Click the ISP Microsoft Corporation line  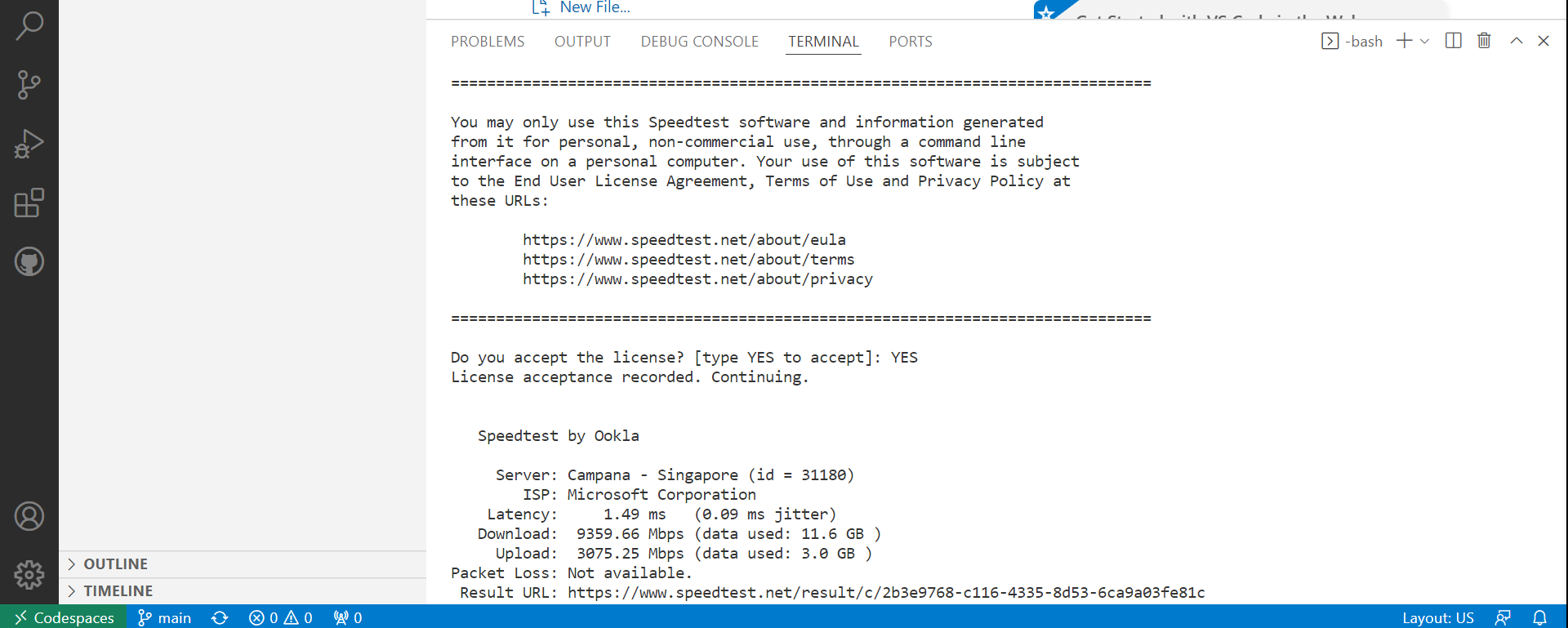click(x=639, y=495)
